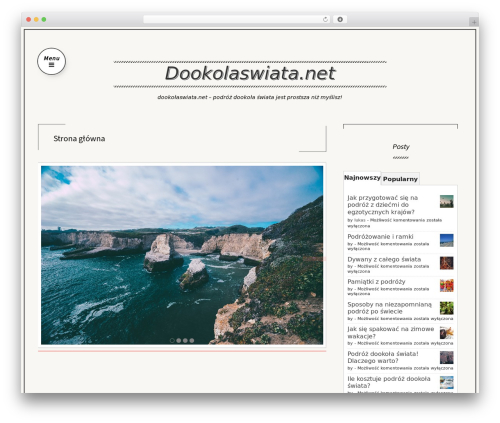Open the 'Podróżowanie i ramki' post
The width and height of the screenshot is (500, 423).
click(380, 237)
